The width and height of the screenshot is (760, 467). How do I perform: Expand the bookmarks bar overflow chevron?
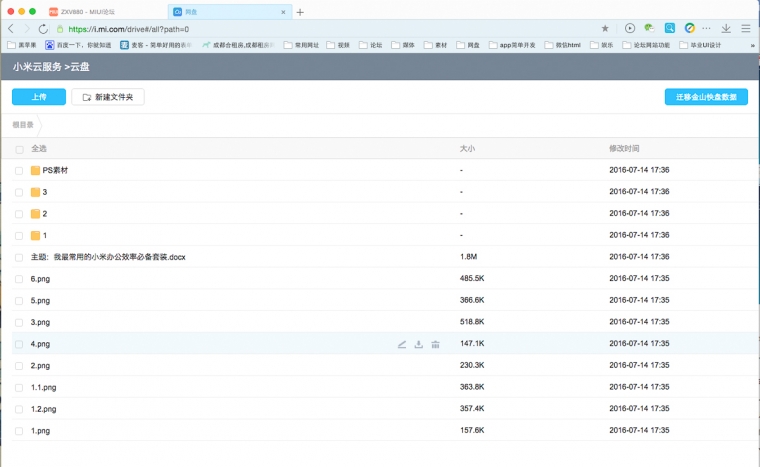point(752,45)
